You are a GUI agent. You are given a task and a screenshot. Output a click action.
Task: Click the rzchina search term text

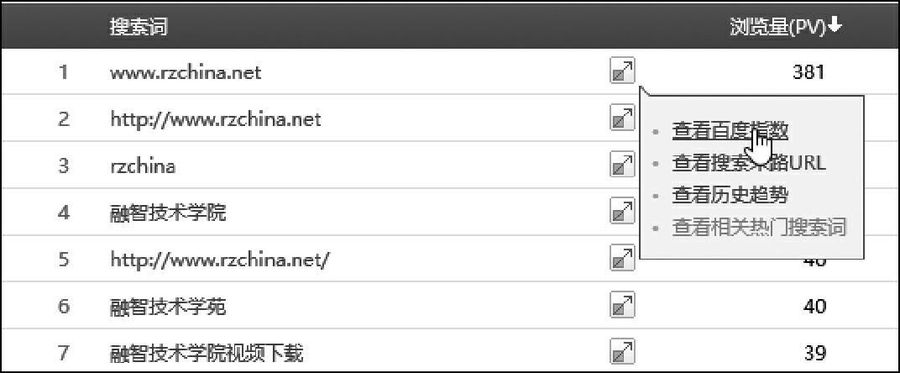coord(142,166)
